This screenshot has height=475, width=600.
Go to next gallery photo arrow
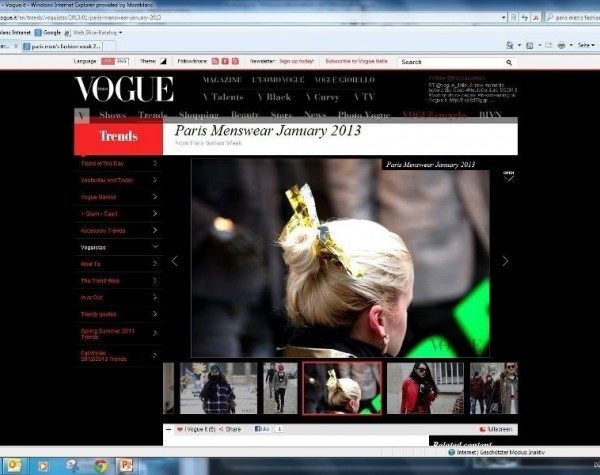point(505,261)
